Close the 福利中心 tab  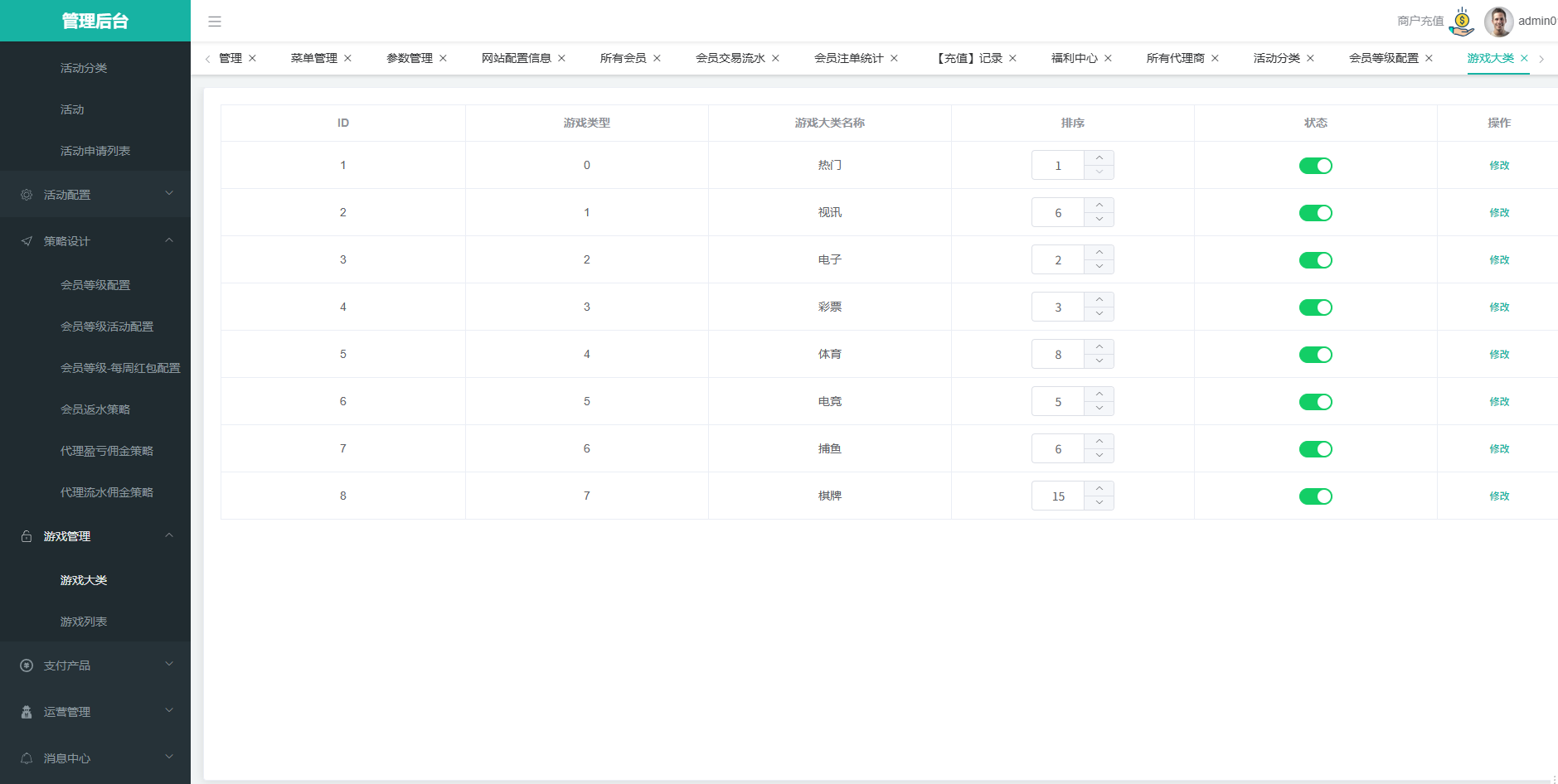coord(1108,58)
